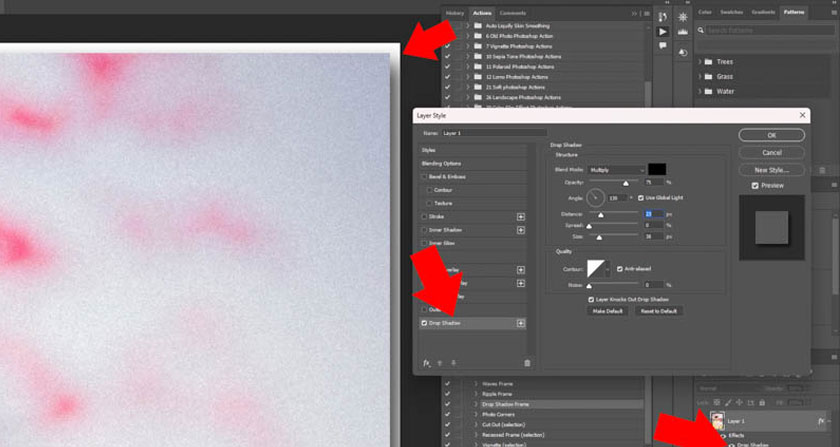
Task: Click the lock transparent pixels icon
Action: tap(717, 402)
